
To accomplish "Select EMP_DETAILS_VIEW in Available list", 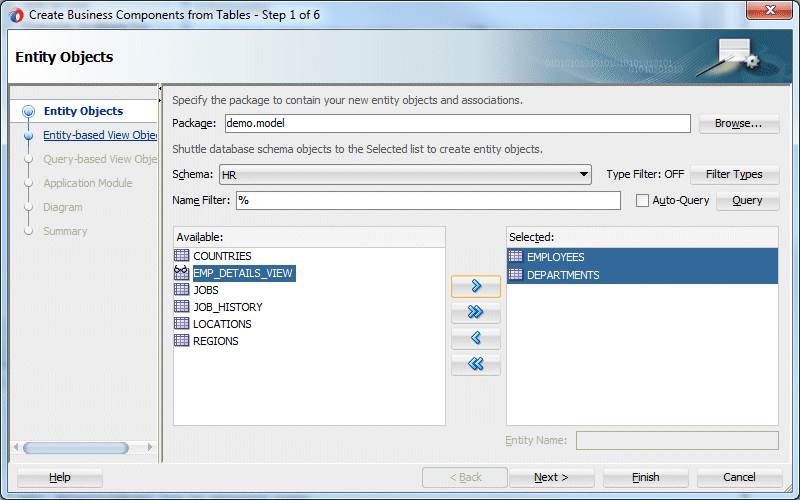I will click(243, 273).
